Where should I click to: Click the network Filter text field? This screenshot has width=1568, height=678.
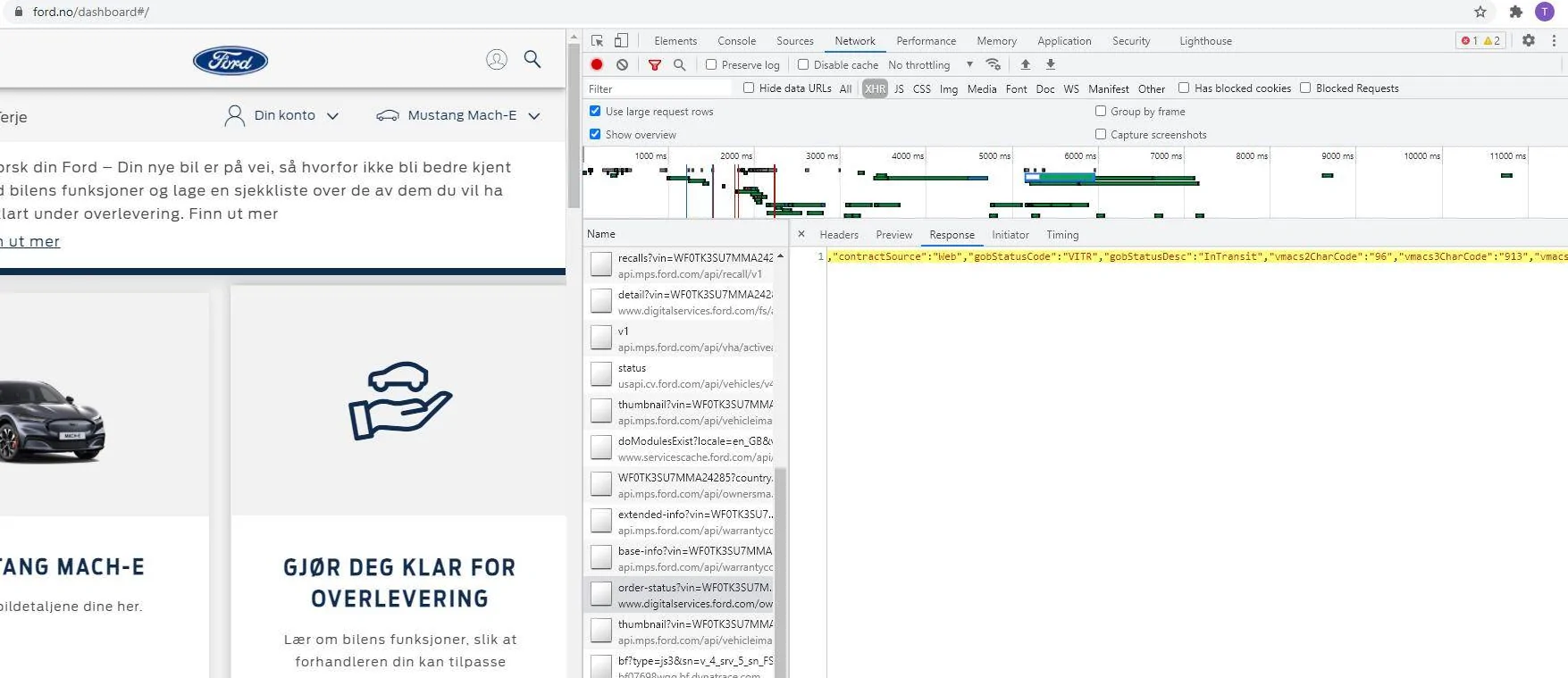click(x=658, y=88)
